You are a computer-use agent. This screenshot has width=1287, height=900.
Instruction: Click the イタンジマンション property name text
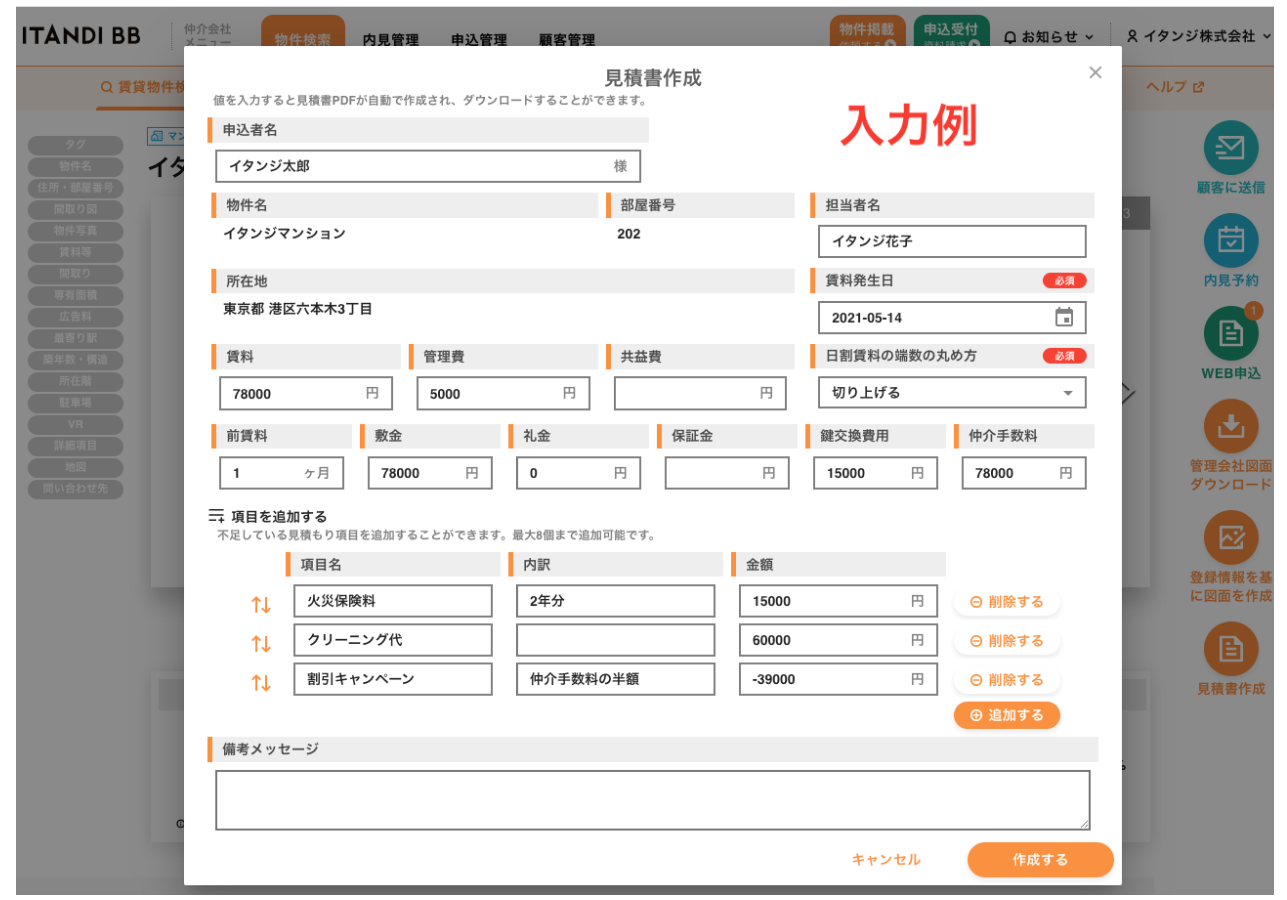[284, 233]
